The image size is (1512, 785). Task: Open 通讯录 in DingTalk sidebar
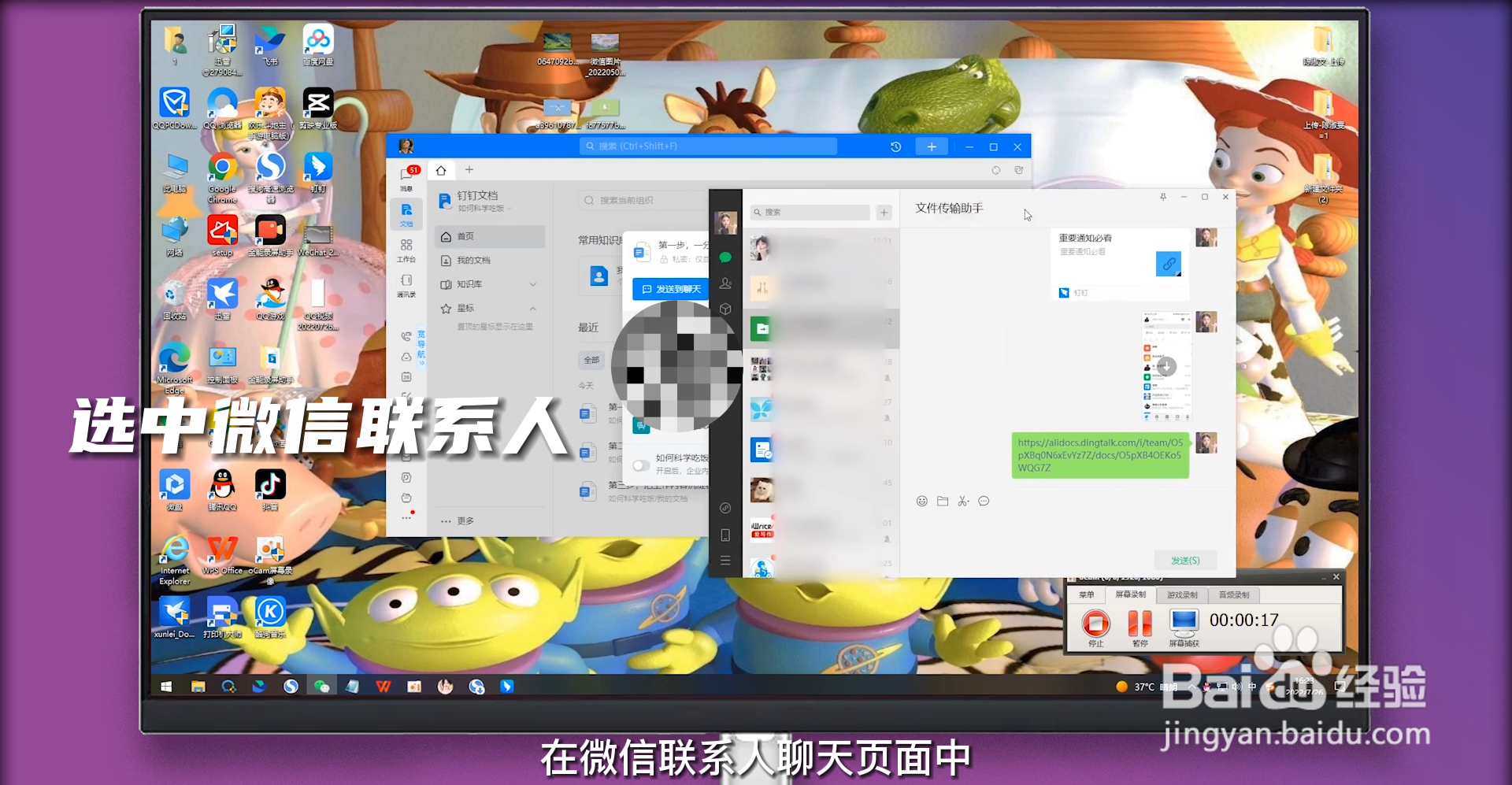pyautogui.click(x=406, y=285)
